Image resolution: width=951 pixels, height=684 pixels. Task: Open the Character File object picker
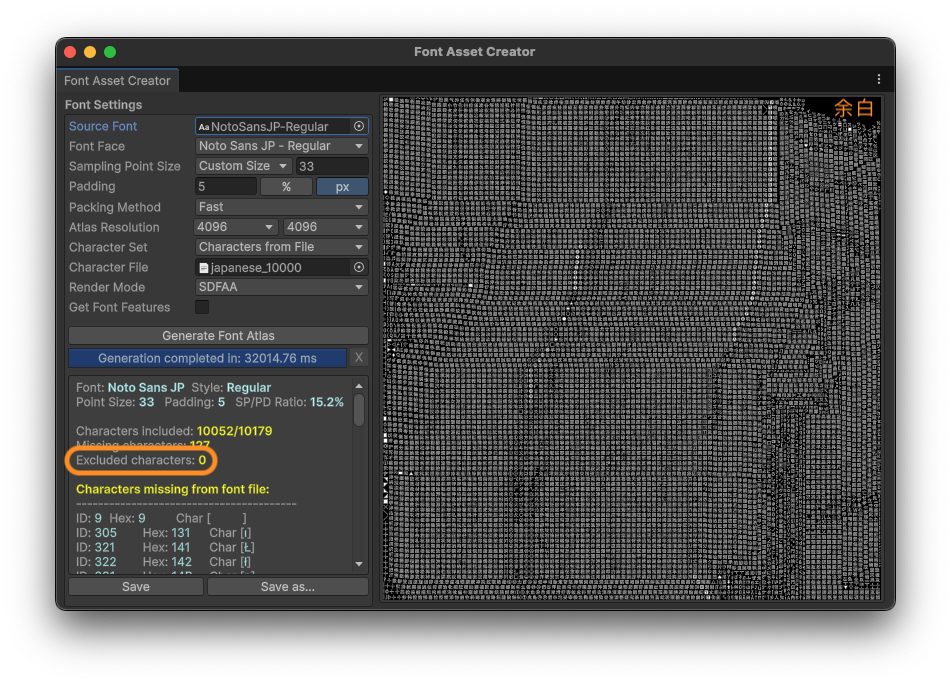(x=359, y=268)
